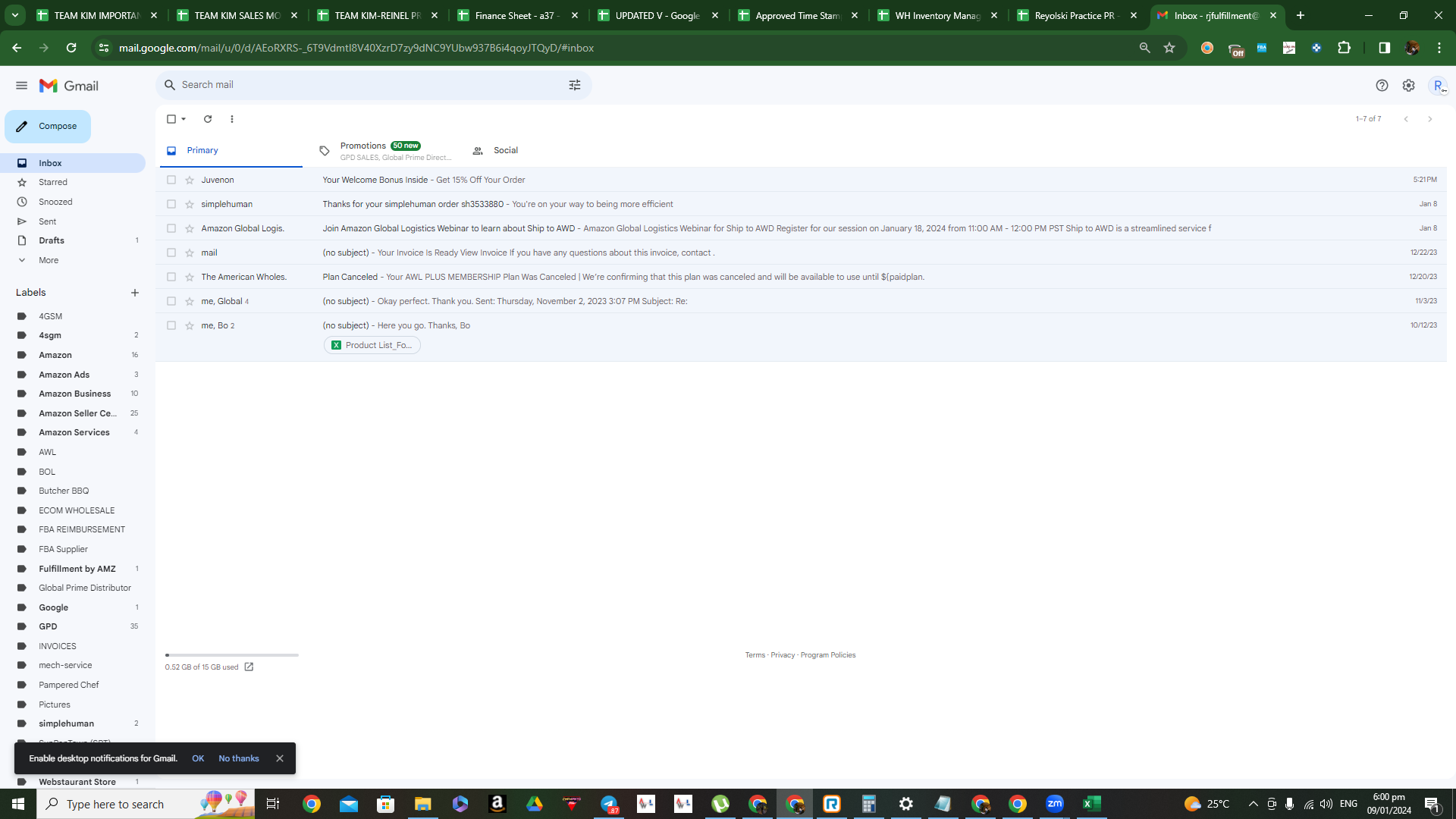The image size is (1456, 819).
Task: Refresh the inbox mail list
Action: (x=208, y=119)
